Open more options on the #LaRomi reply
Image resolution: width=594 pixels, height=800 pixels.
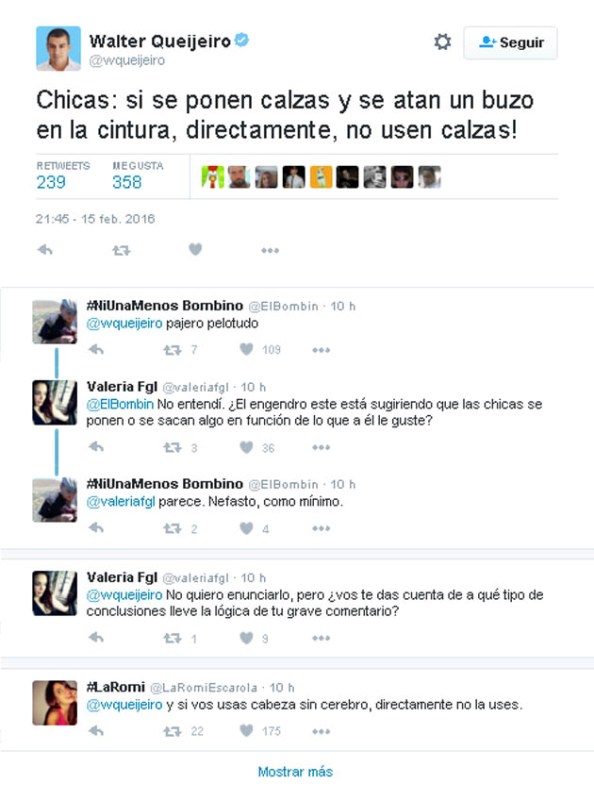pyautogui.click(x=321, y=732)
